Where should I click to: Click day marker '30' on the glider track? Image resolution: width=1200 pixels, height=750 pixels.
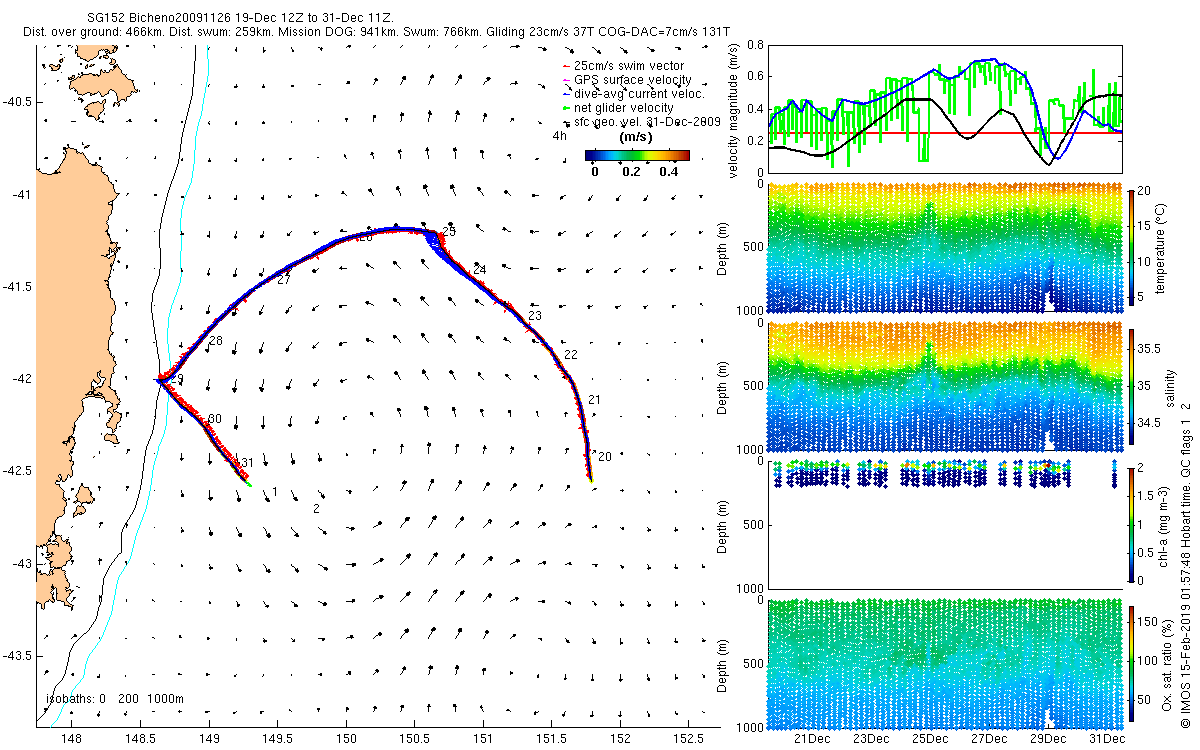[x=215, y=419]
